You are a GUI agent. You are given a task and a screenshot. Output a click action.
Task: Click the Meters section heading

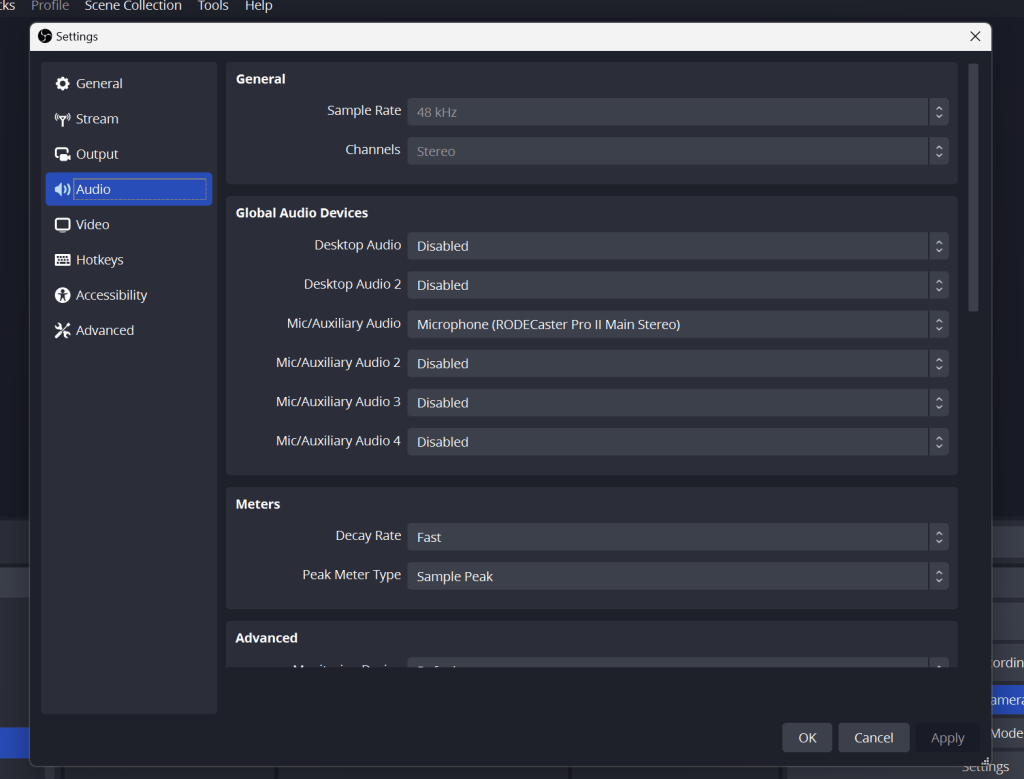(258, 504)
